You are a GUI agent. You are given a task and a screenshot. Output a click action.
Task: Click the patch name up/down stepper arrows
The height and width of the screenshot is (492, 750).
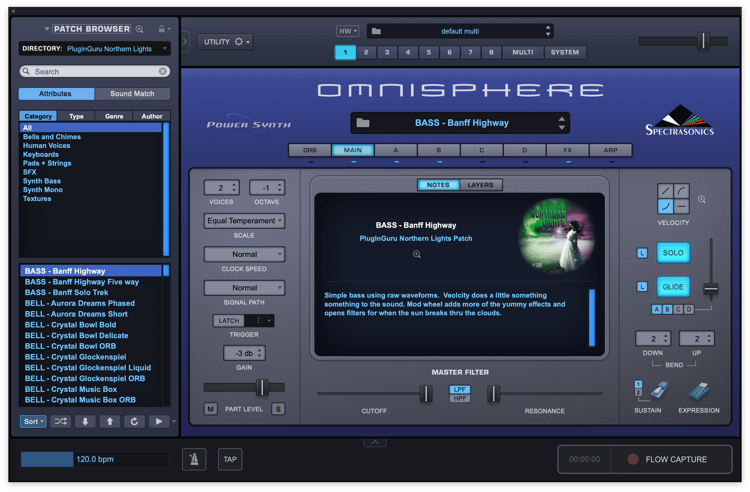[x=562, y=123]
